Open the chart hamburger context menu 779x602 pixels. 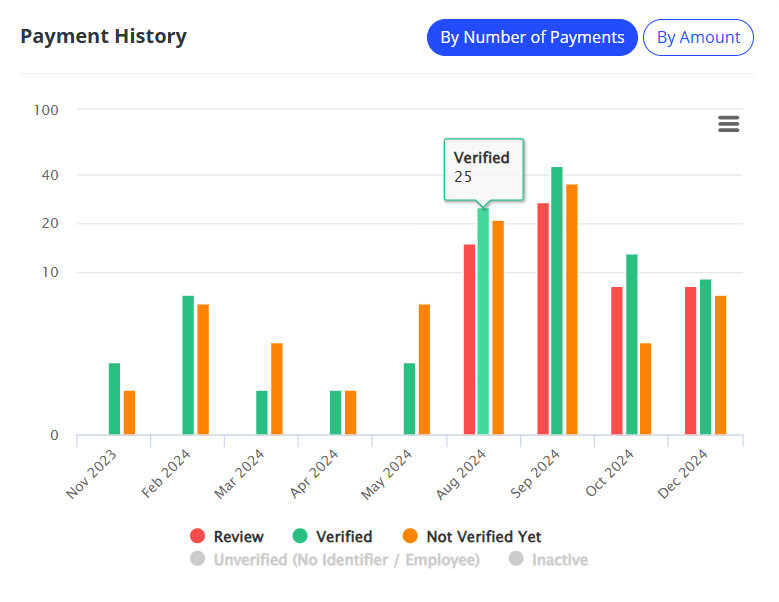(x=729, y=124)
